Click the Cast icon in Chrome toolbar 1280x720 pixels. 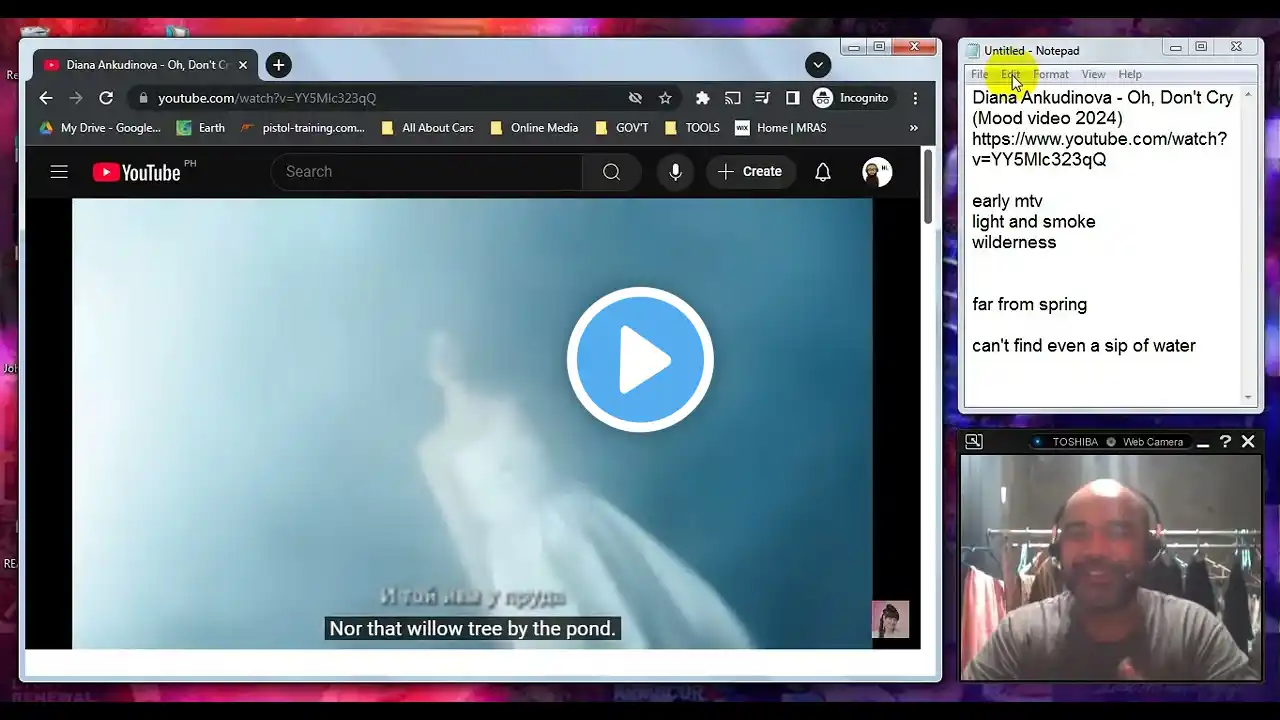coord(733,98)
